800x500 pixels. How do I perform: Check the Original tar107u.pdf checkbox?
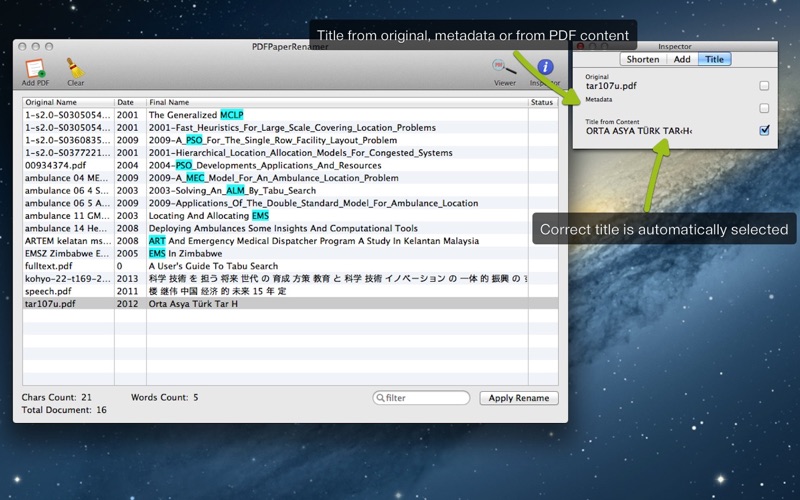click(x=764, y=86)
